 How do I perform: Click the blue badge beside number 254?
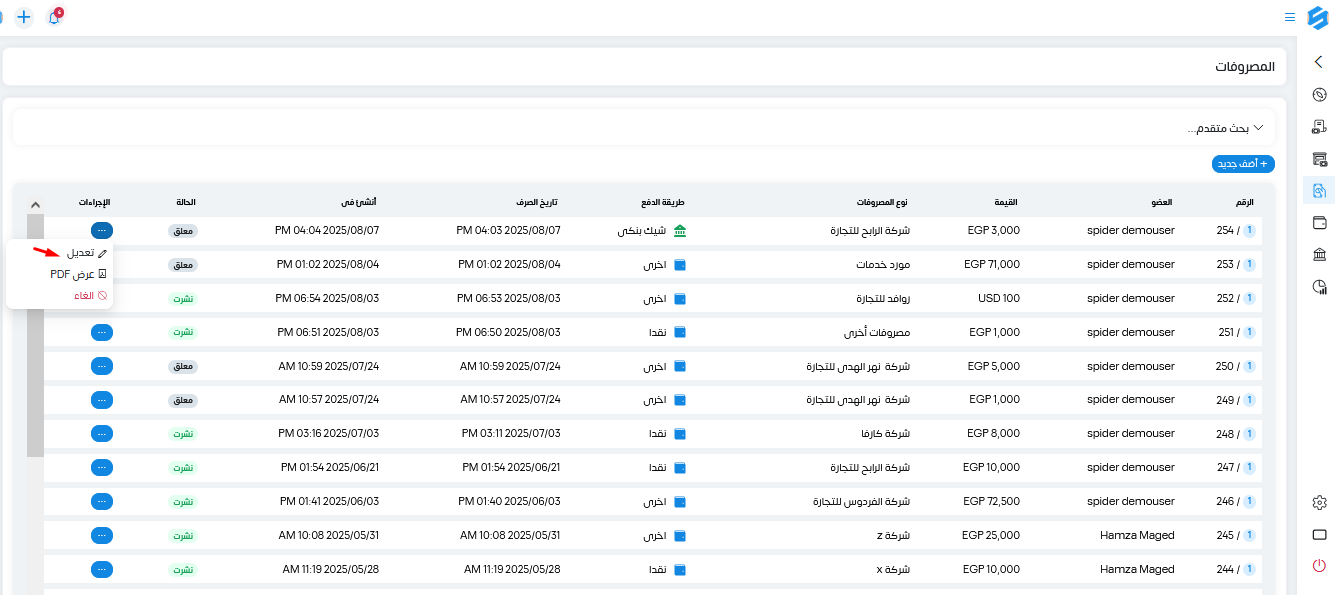tap(1249, 230)
